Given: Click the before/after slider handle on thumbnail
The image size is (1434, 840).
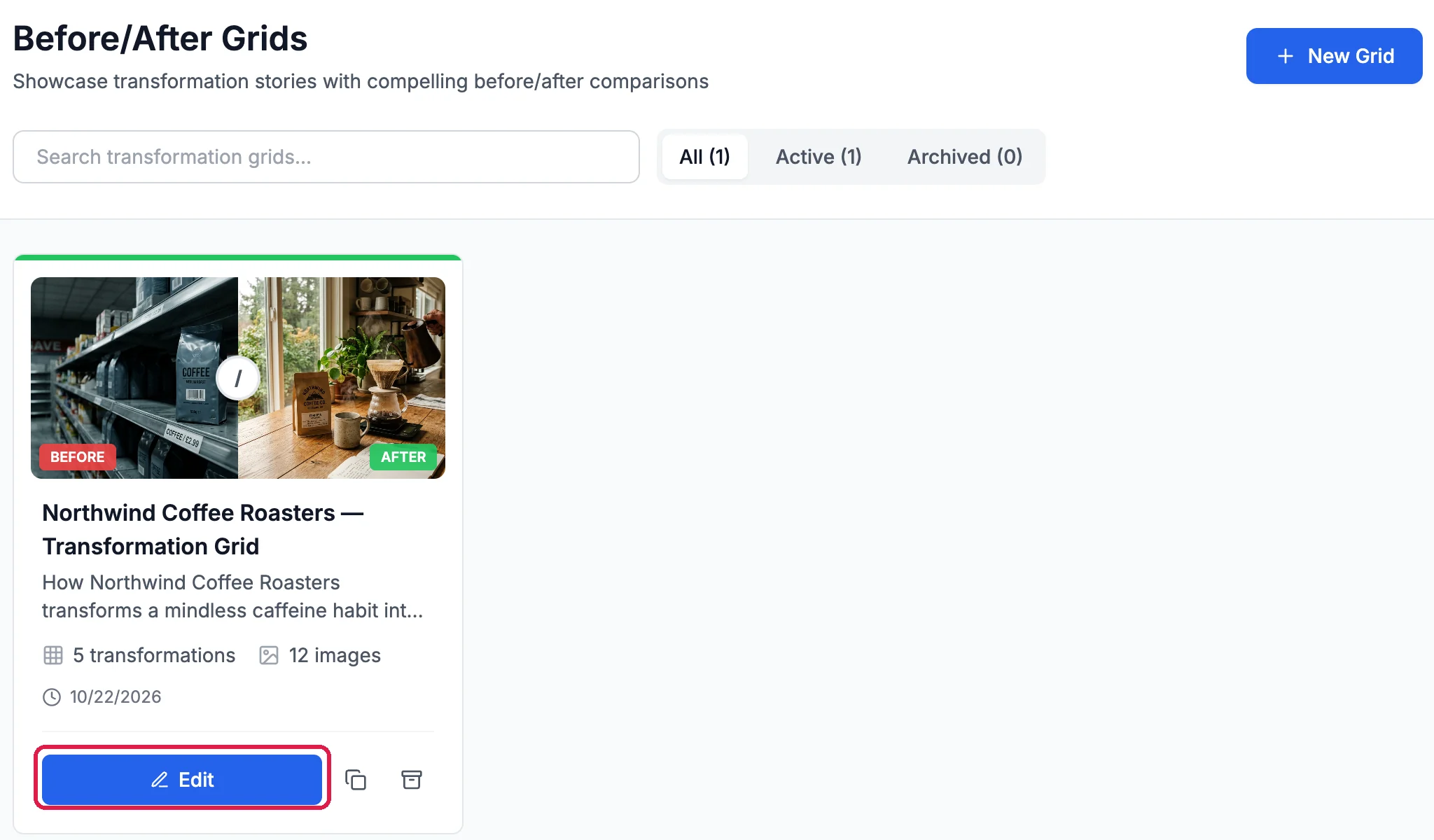Looking at the screenshot, I should click(x=238, y=378).
